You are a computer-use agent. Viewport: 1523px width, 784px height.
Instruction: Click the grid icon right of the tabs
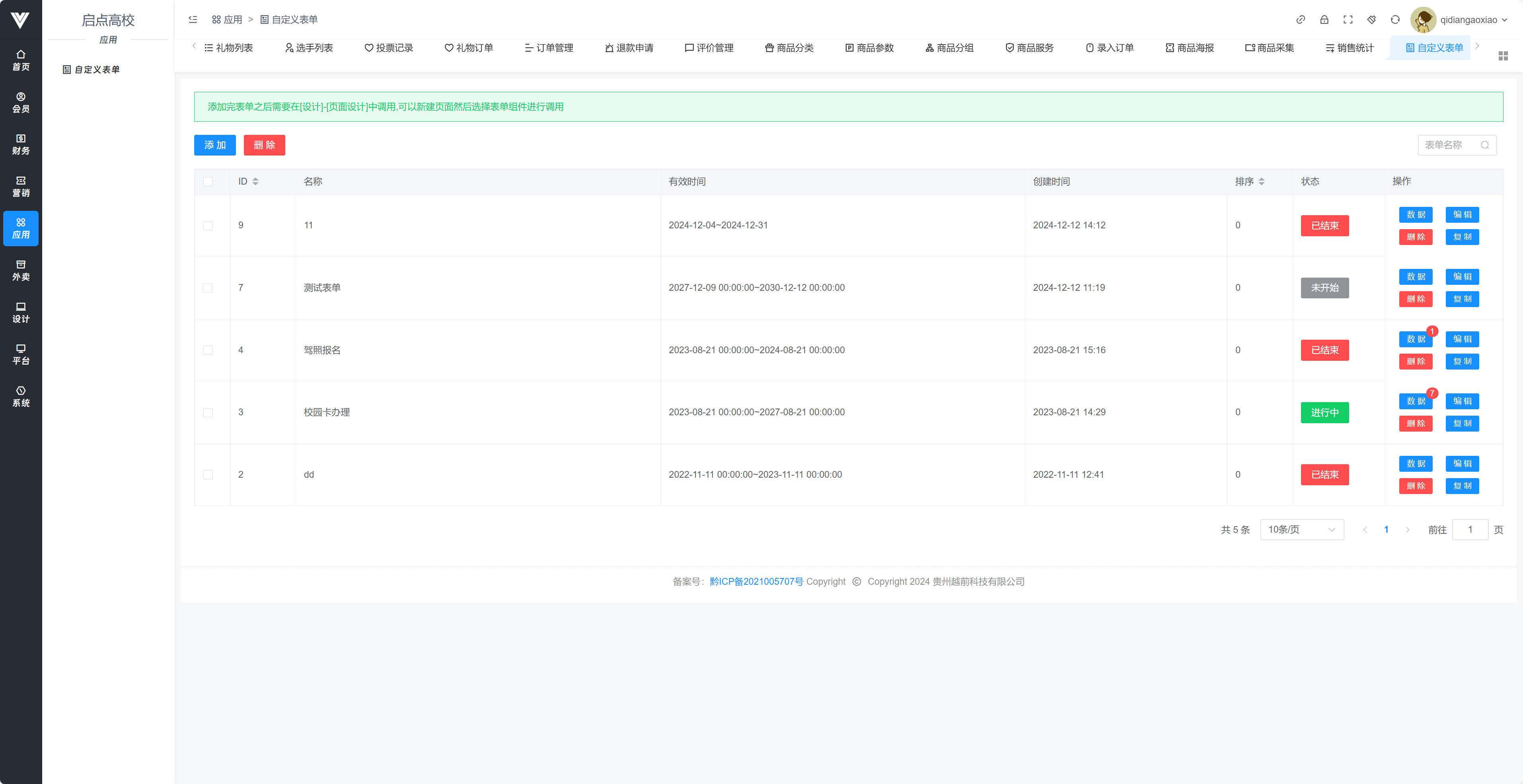click(1503, 56)
